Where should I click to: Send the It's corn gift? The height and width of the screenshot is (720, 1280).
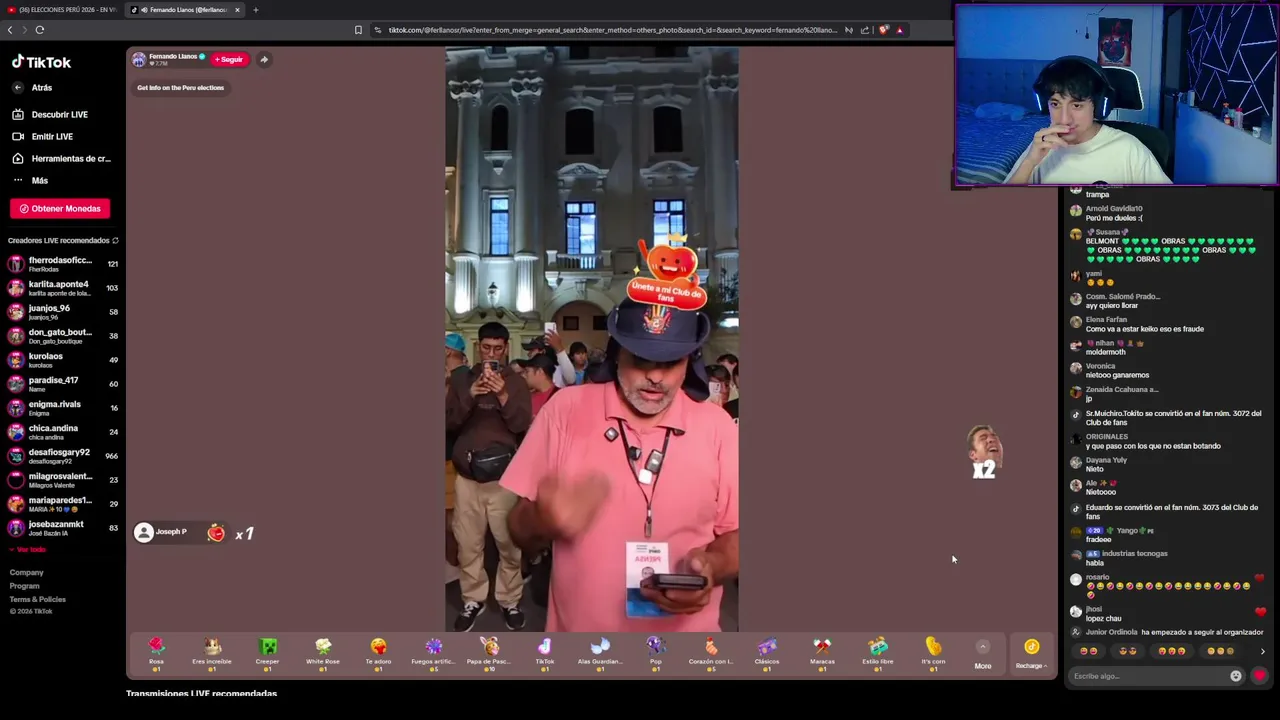click(933, 653)
